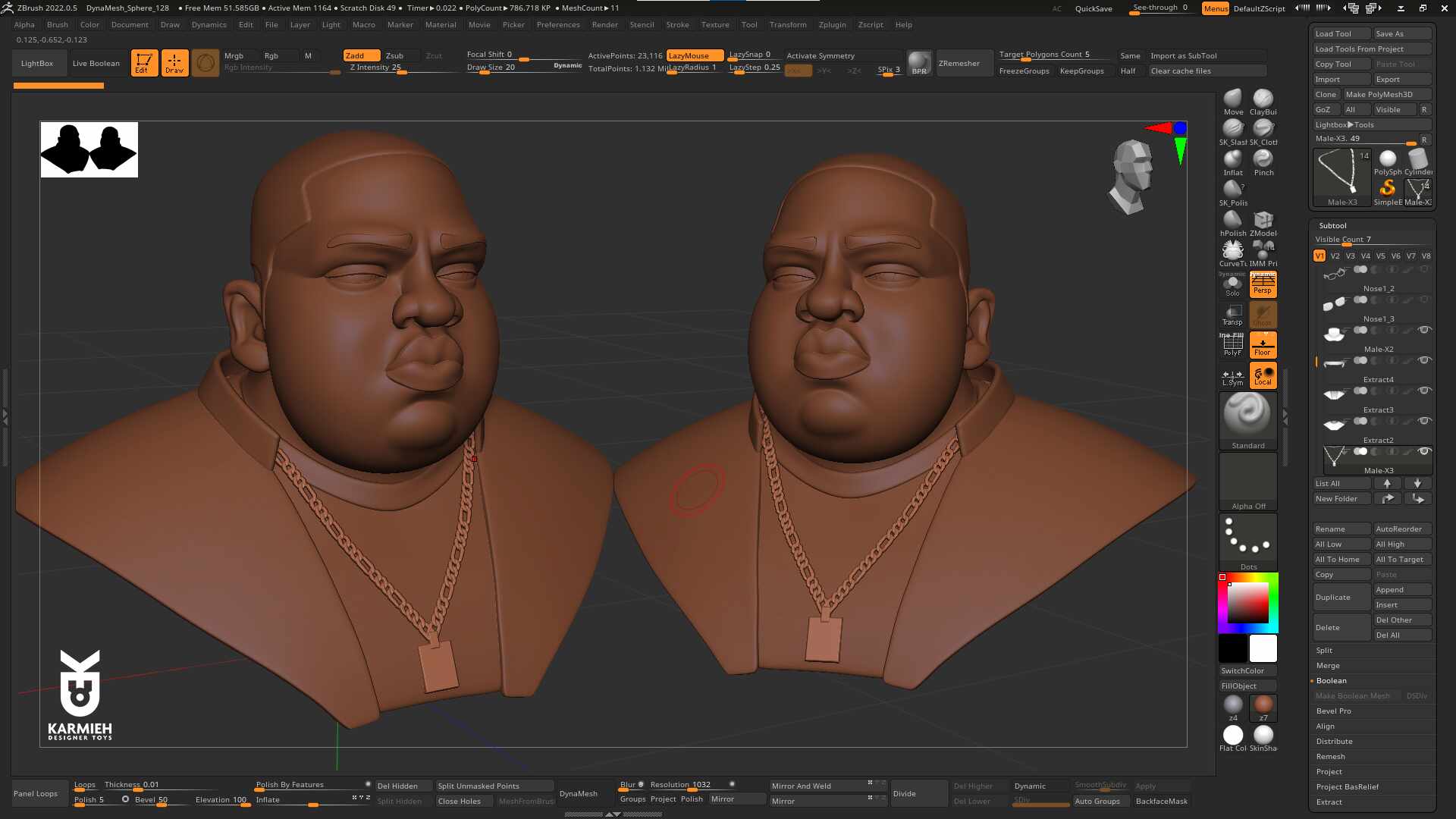Hide the Male-X2 subtool eye
This screenshot has height=819, width=1456.
1424,330
